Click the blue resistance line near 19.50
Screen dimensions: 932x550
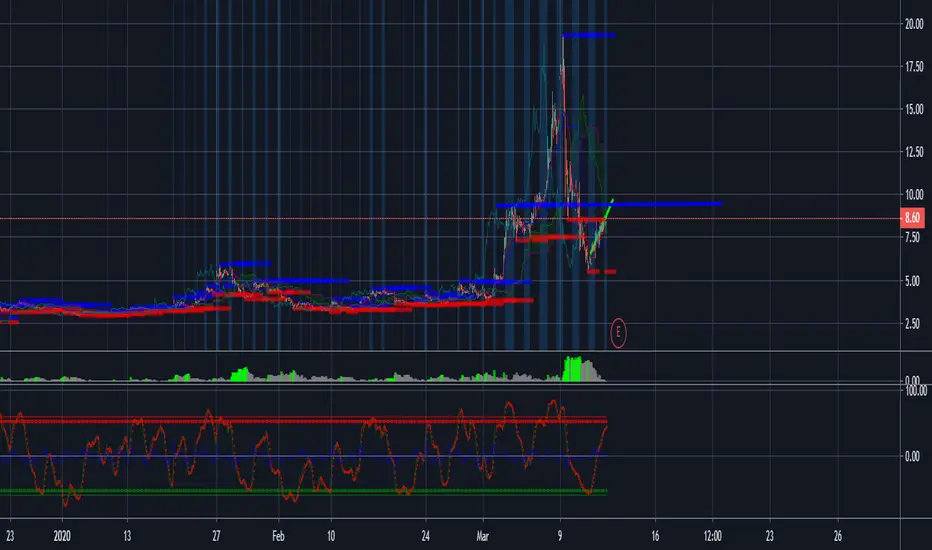(588, 36)
